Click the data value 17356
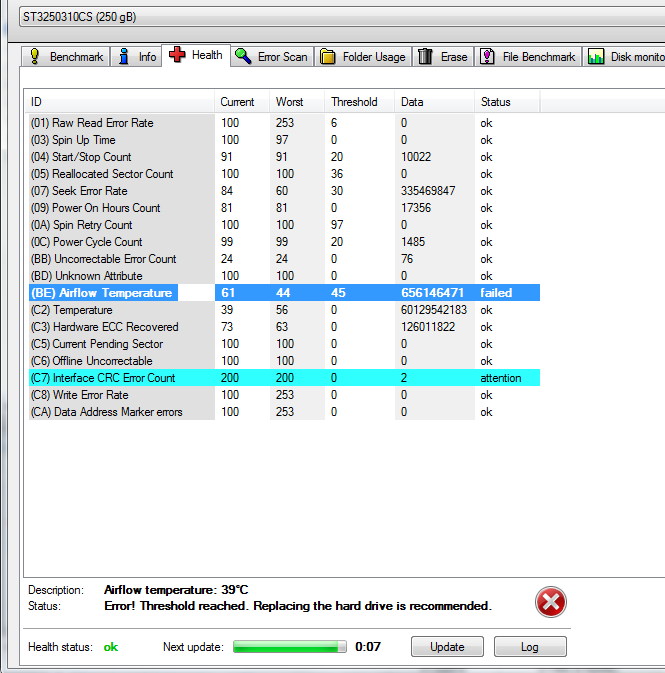Image resolution: width=665 pixels, height=673 pixels. (416, 208)
